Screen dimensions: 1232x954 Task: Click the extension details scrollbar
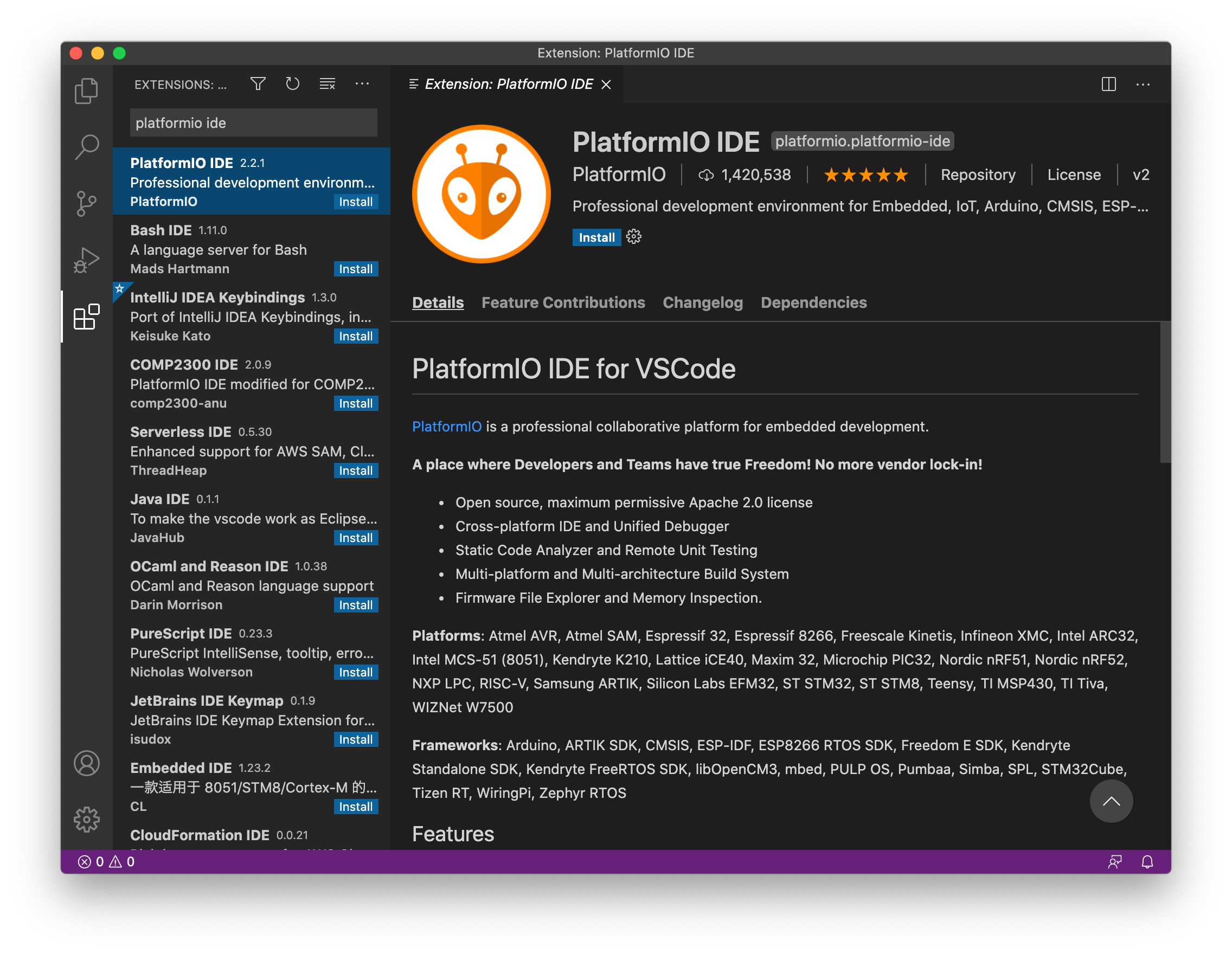(1165, 392)
